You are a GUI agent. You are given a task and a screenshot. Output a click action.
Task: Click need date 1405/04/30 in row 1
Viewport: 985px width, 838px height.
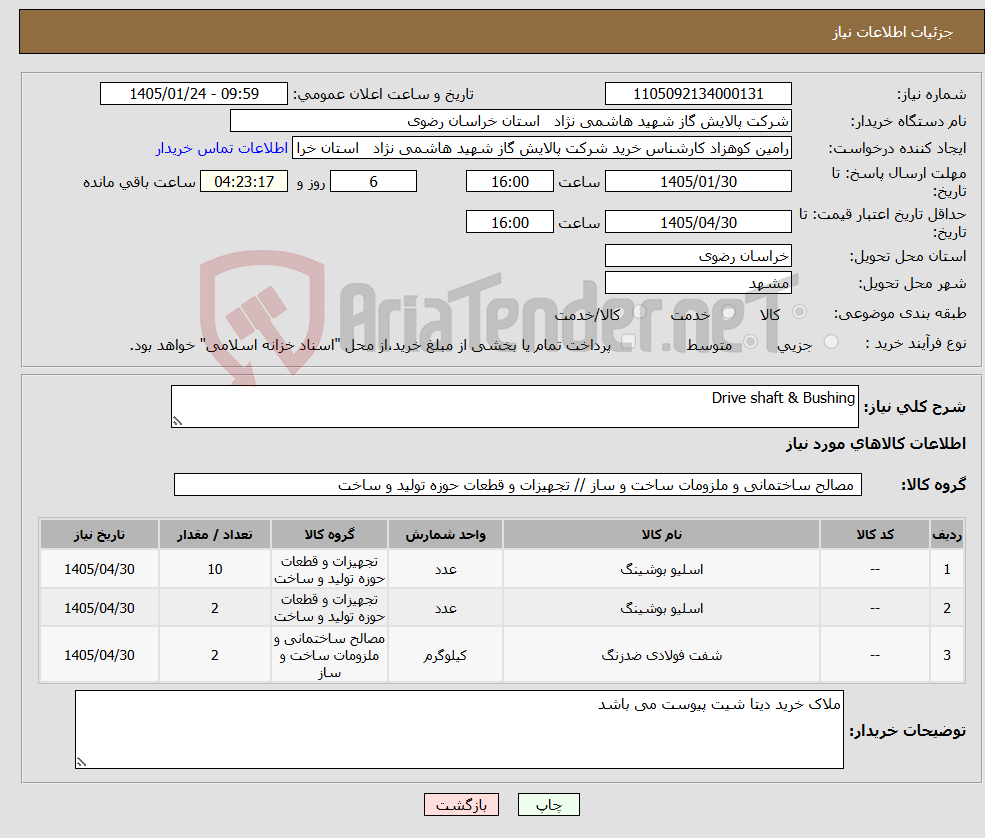tap(99, 569)
